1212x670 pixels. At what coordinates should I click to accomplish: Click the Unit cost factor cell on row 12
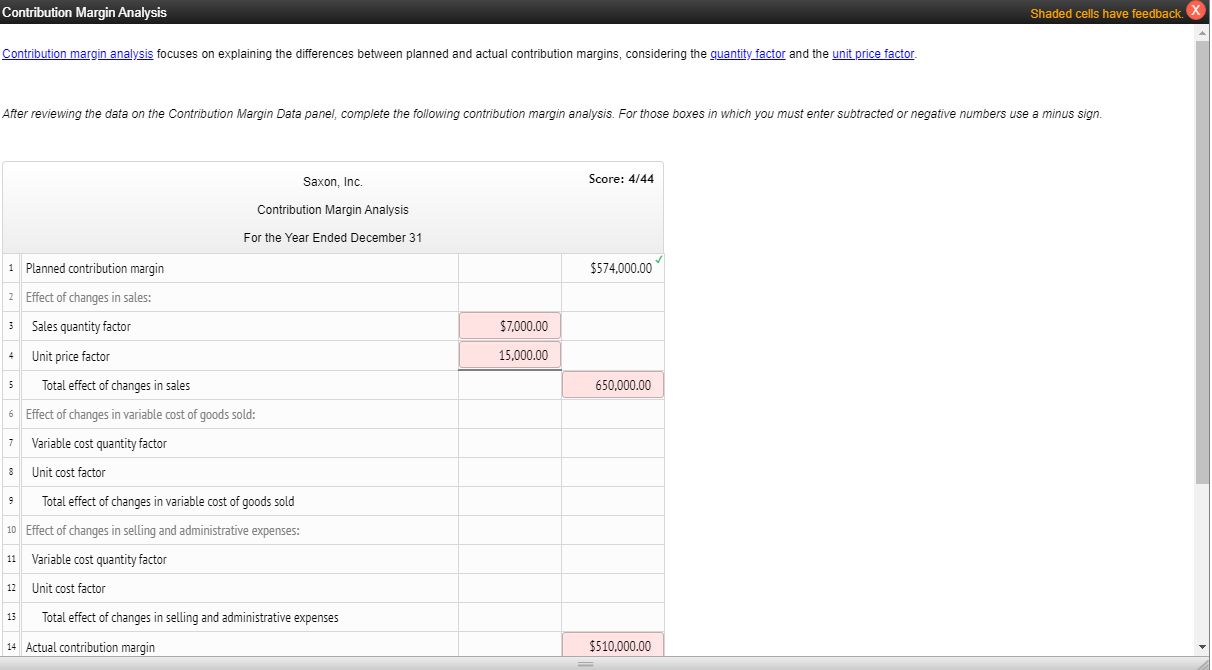click(510, 587)
